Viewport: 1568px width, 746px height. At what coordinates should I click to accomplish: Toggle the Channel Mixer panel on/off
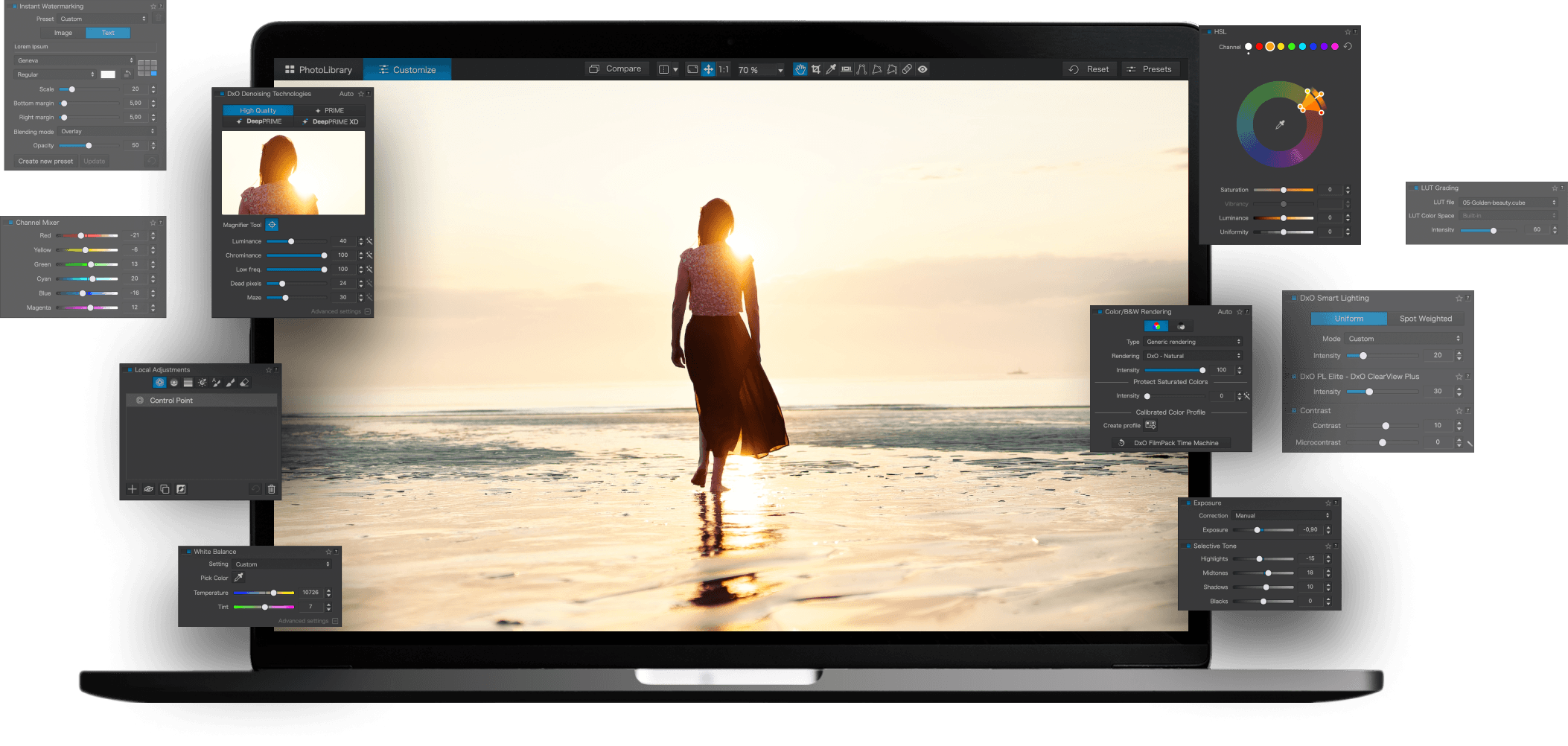click(x=10, y=223)
